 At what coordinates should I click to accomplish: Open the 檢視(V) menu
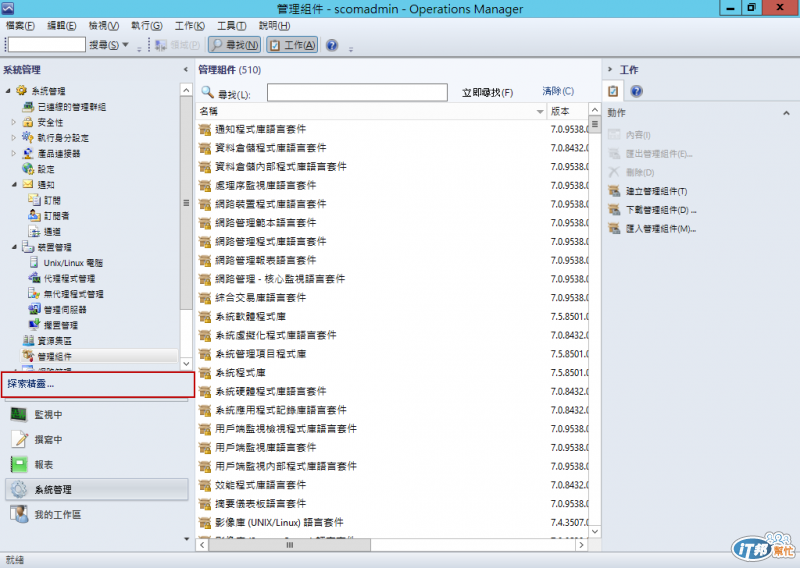[x=104, y=26]
